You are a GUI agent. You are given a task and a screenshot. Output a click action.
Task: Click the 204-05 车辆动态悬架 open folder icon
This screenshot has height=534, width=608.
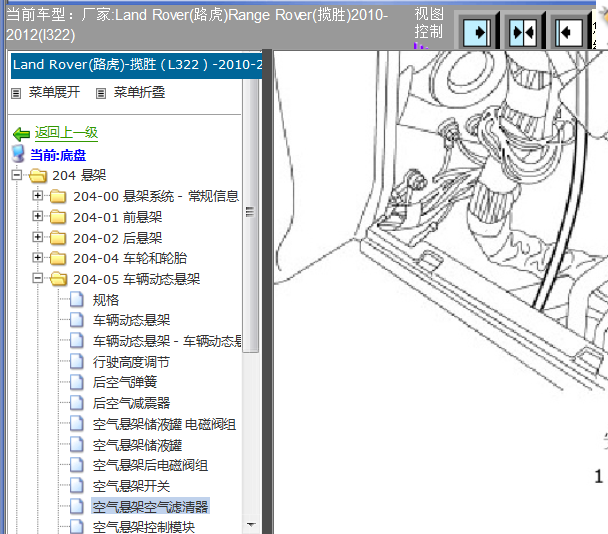(x=59, y=278)
